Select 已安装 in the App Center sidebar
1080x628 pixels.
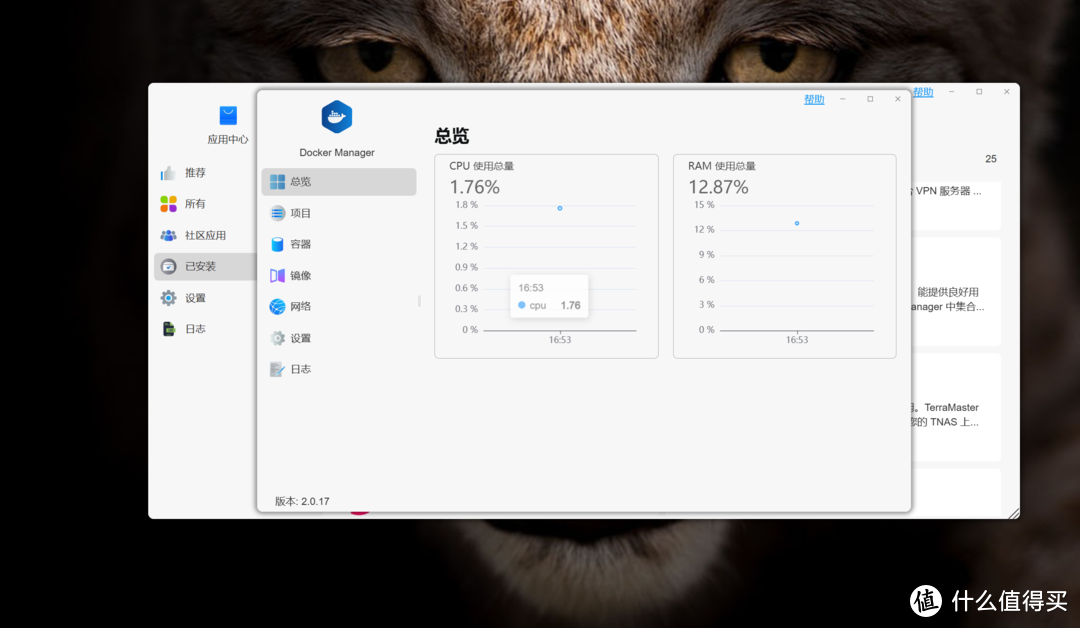[x=169, y=267]
